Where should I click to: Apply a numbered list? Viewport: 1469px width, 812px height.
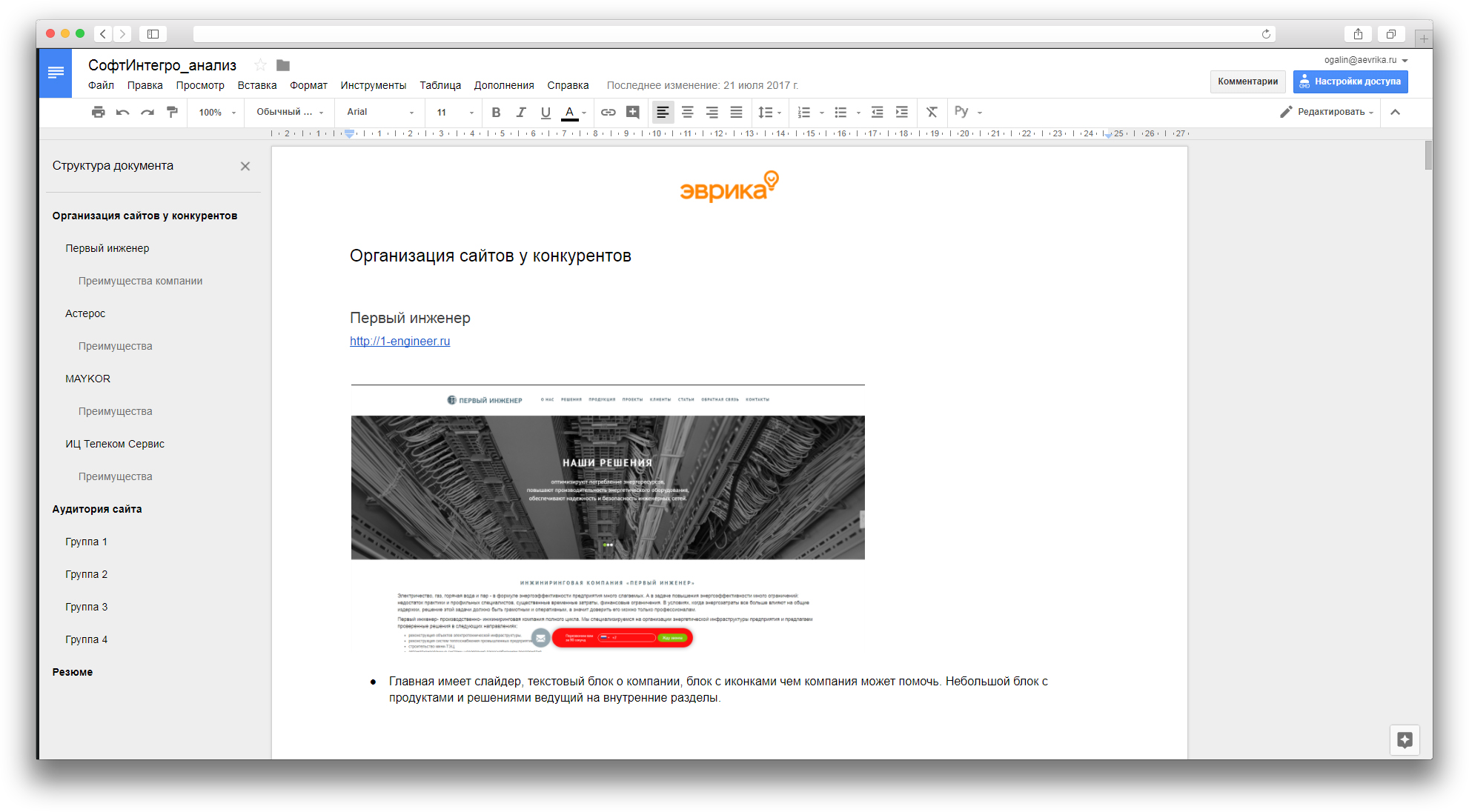(803, 112)
